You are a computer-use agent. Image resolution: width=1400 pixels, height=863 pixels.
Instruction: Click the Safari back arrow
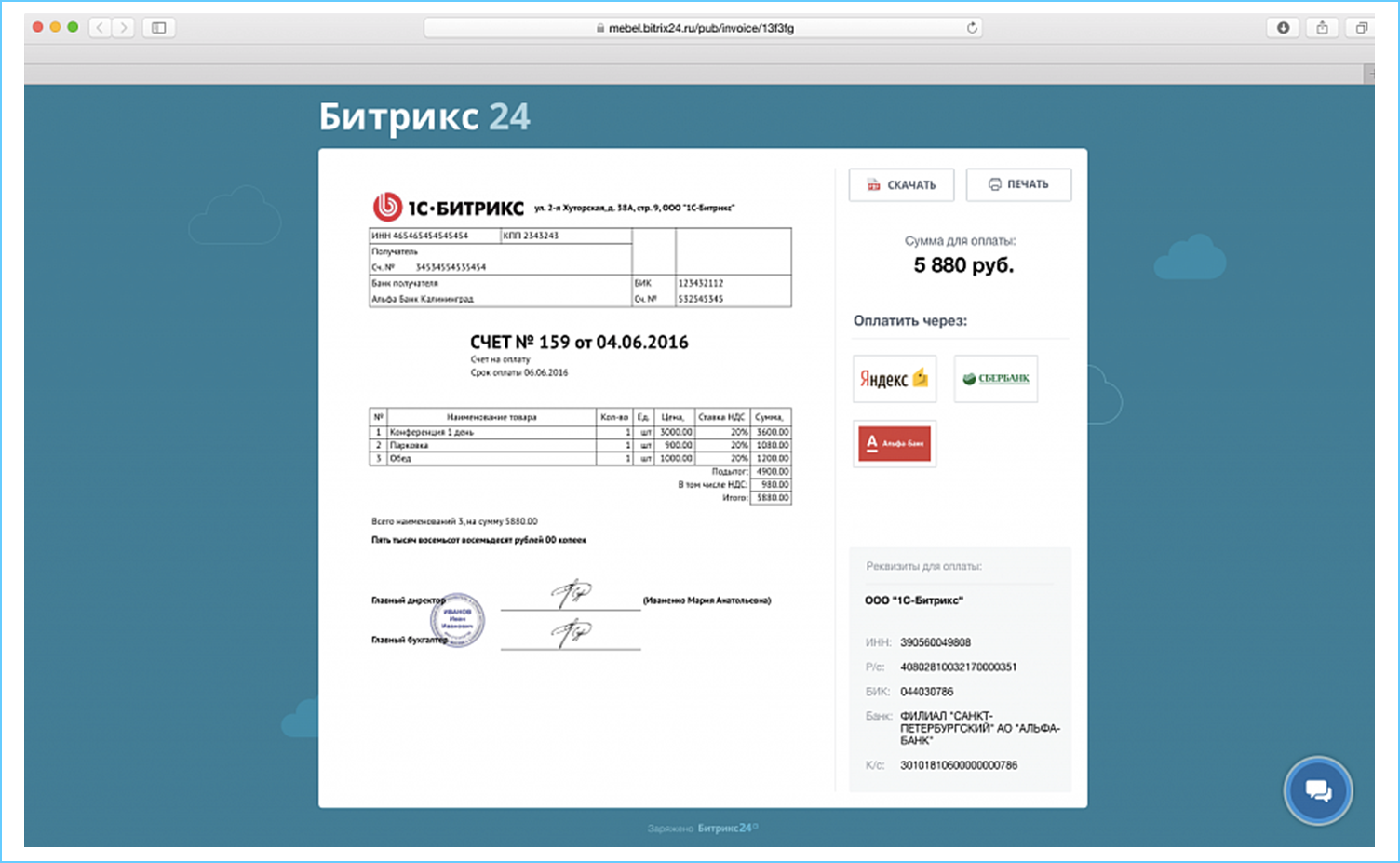(x=101, y=27)
